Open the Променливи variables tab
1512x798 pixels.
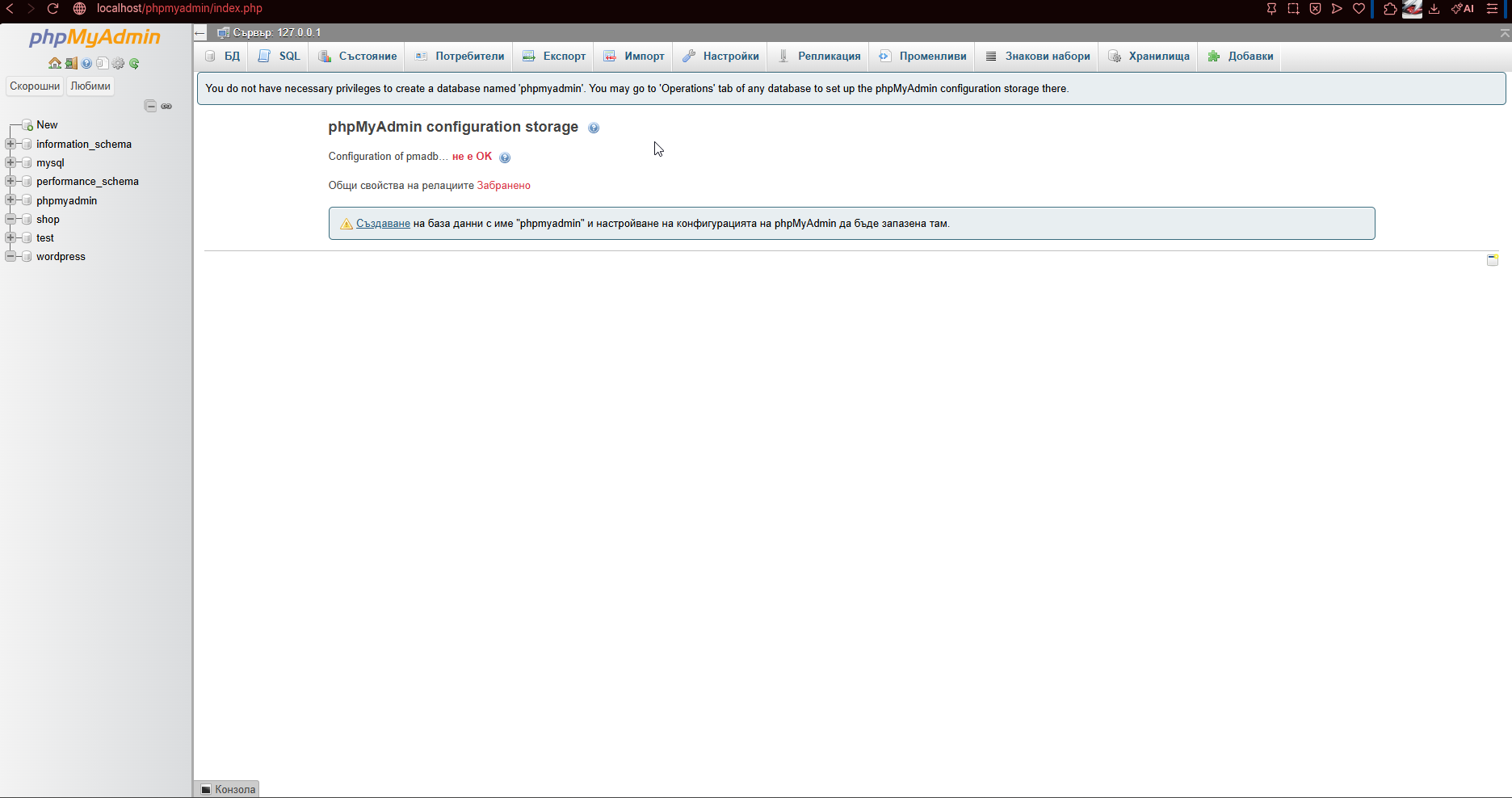tap(922, 56)
